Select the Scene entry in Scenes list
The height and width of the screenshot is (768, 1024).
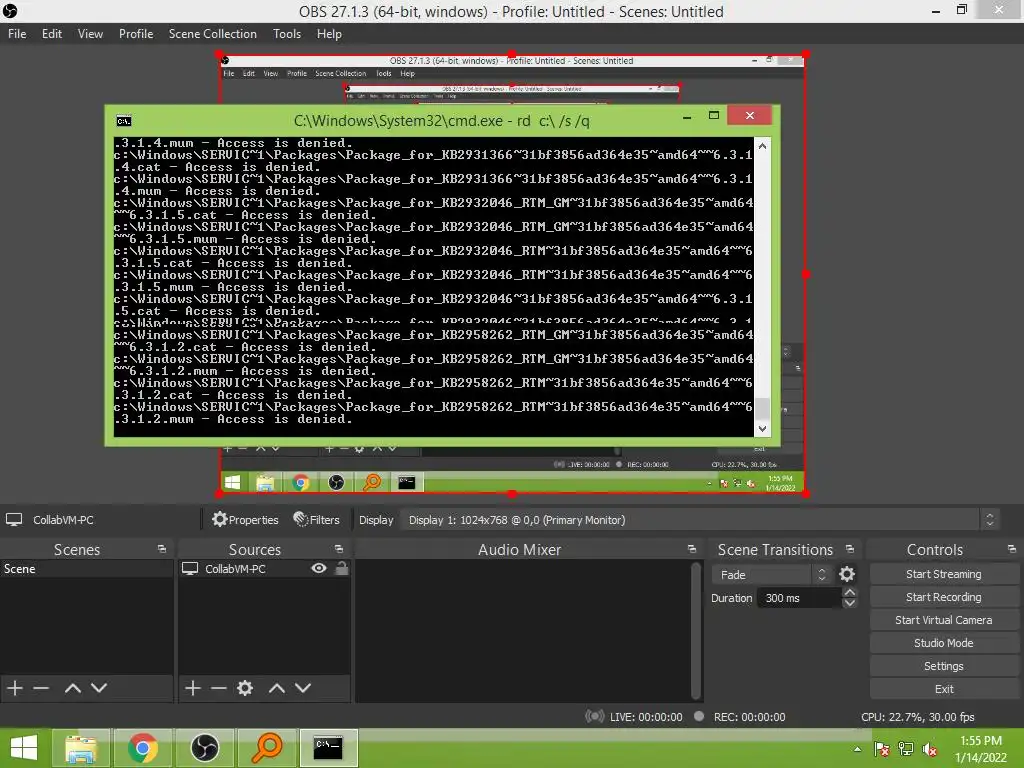[x=86, y=569]
